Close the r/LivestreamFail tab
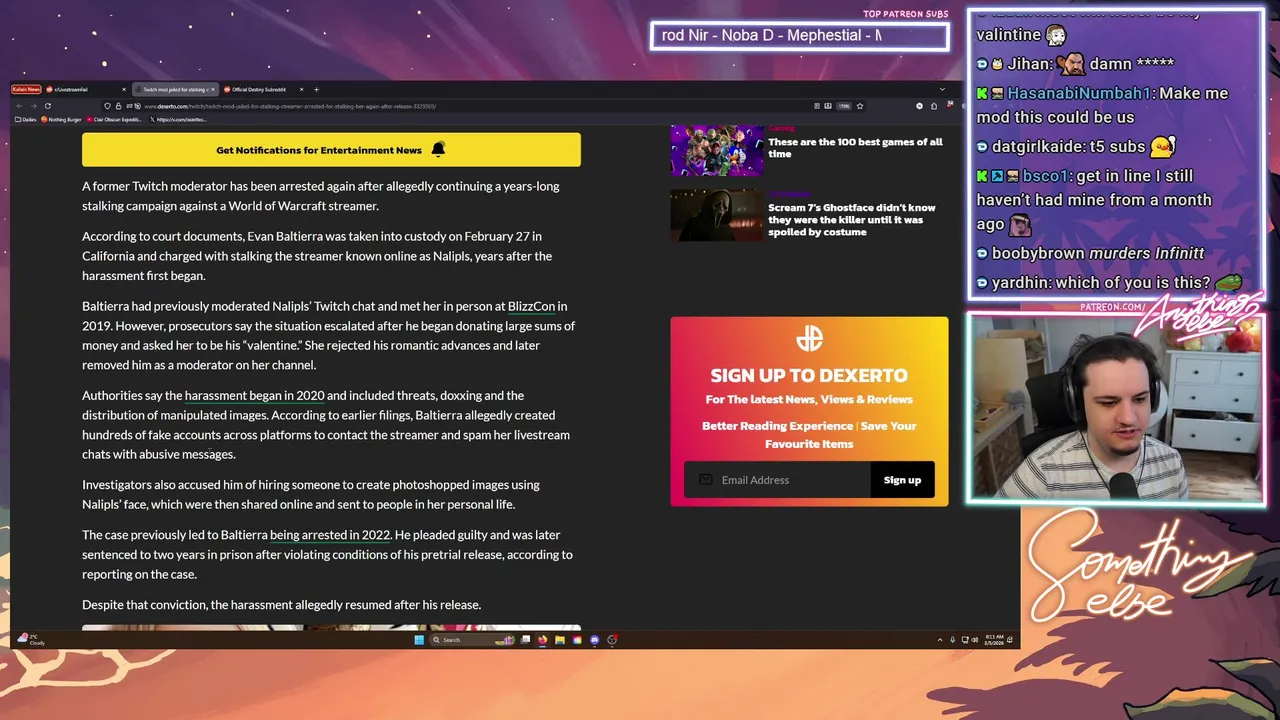Viewport: 1280px width, 720px height. (124, 89)
